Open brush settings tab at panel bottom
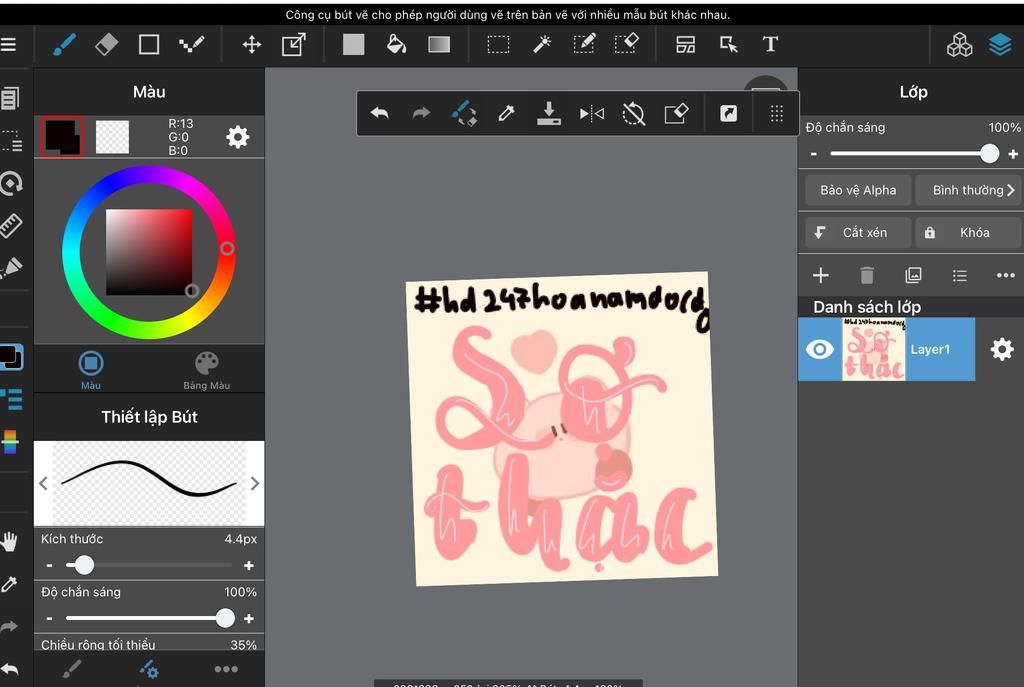This screenshot has height=687, width=1024. [149, 669]
